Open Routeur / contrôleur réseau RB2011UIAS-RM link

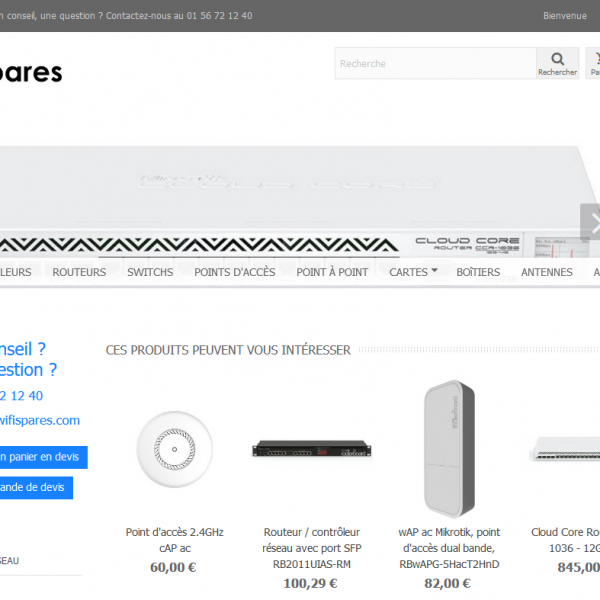(311, 548)
